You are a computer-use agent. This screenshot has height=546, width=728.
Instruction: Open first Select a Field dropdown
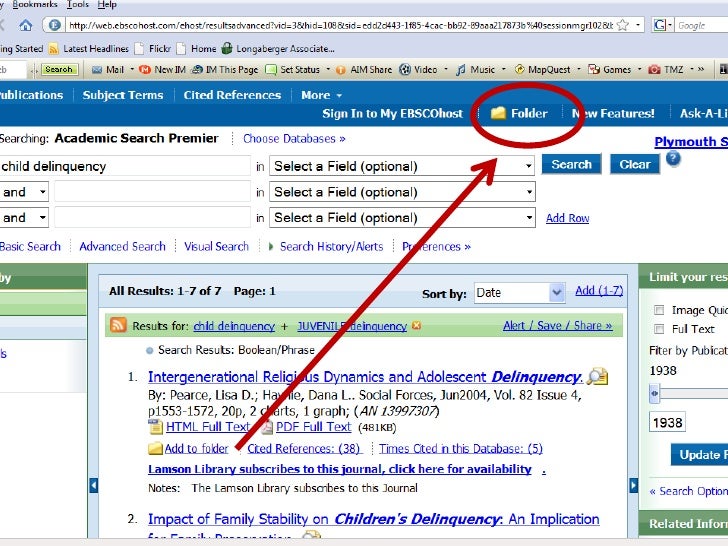[x=402, y=166]
